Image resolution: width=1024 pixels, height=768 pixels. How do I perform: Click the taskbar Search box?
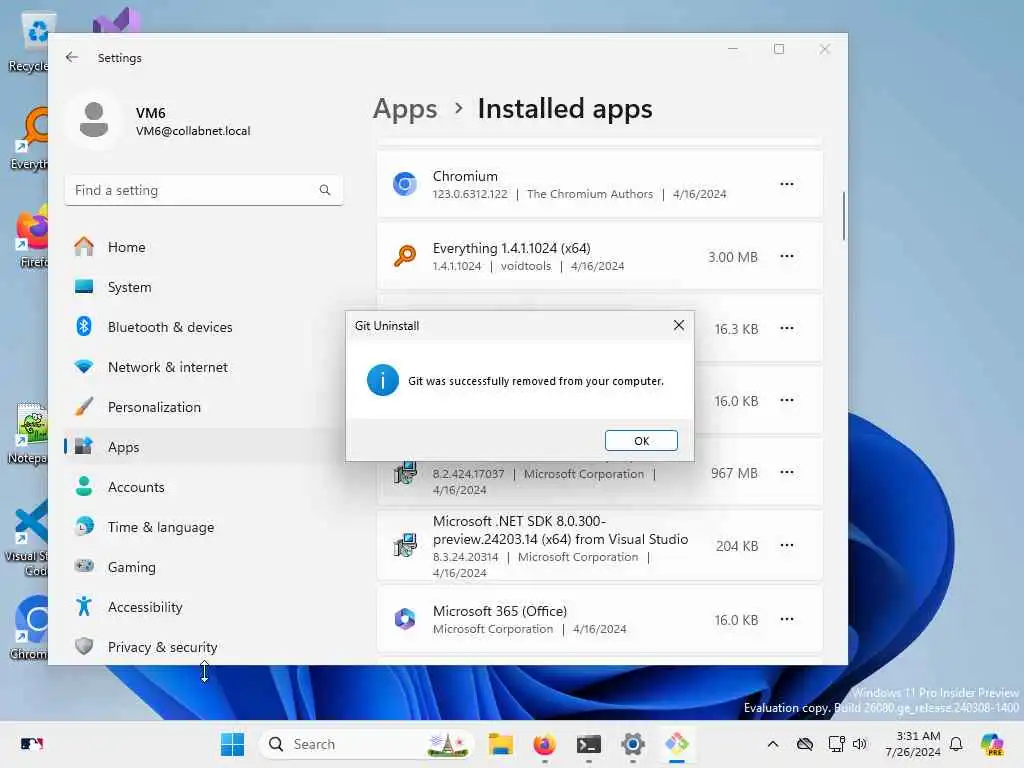point(367,744)
